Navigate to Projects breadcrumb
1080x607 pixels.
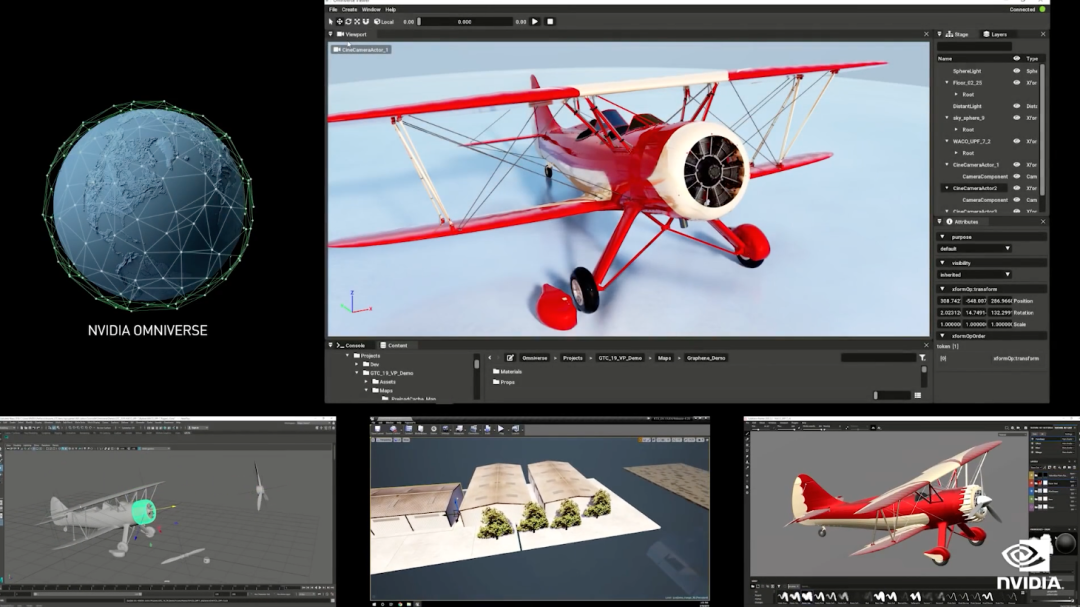[x=572, y=358]
